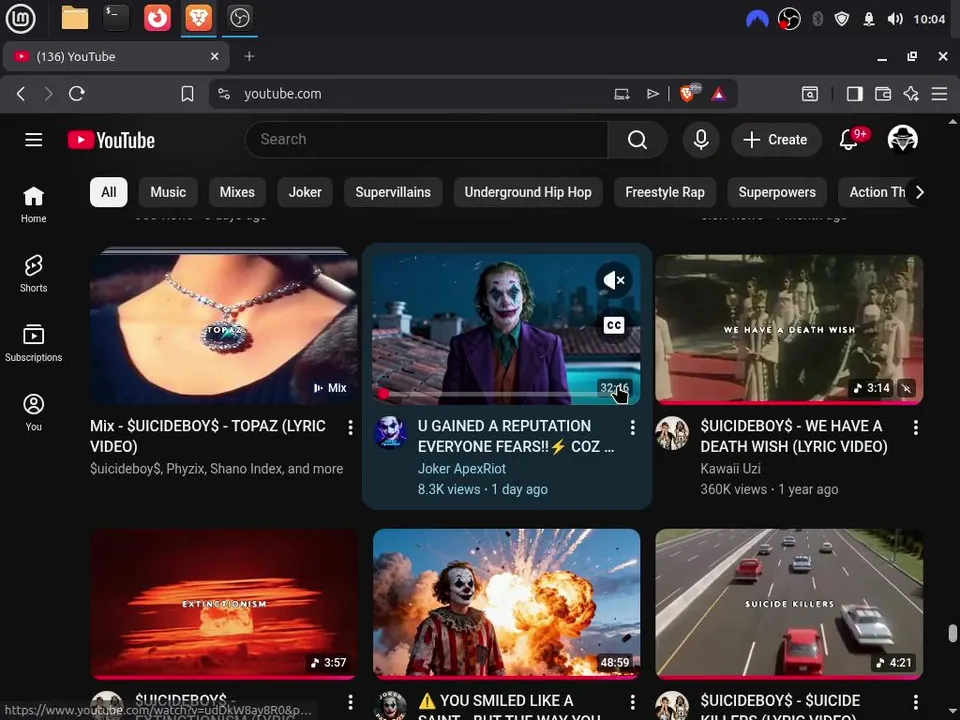Click the Brave Rewards triangle icon
The height and width of the screenshot is (720, 960).
tap(719, 94)
